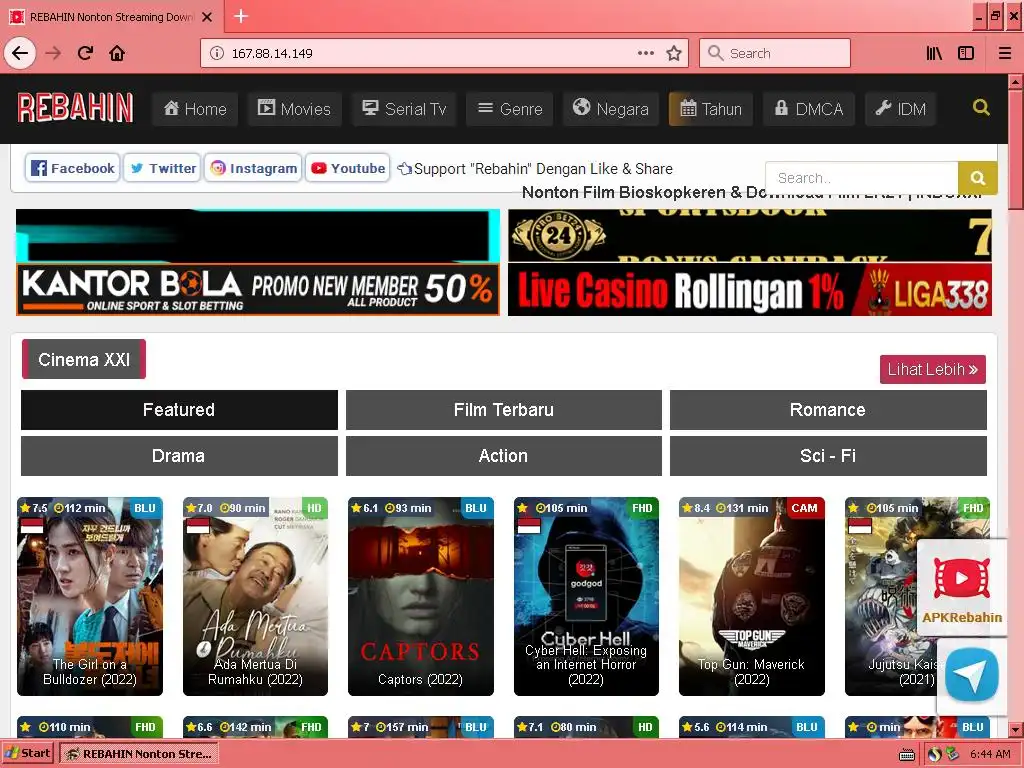
Task: Select the Film Terbaru tab
Action: [x=504, y=409]
